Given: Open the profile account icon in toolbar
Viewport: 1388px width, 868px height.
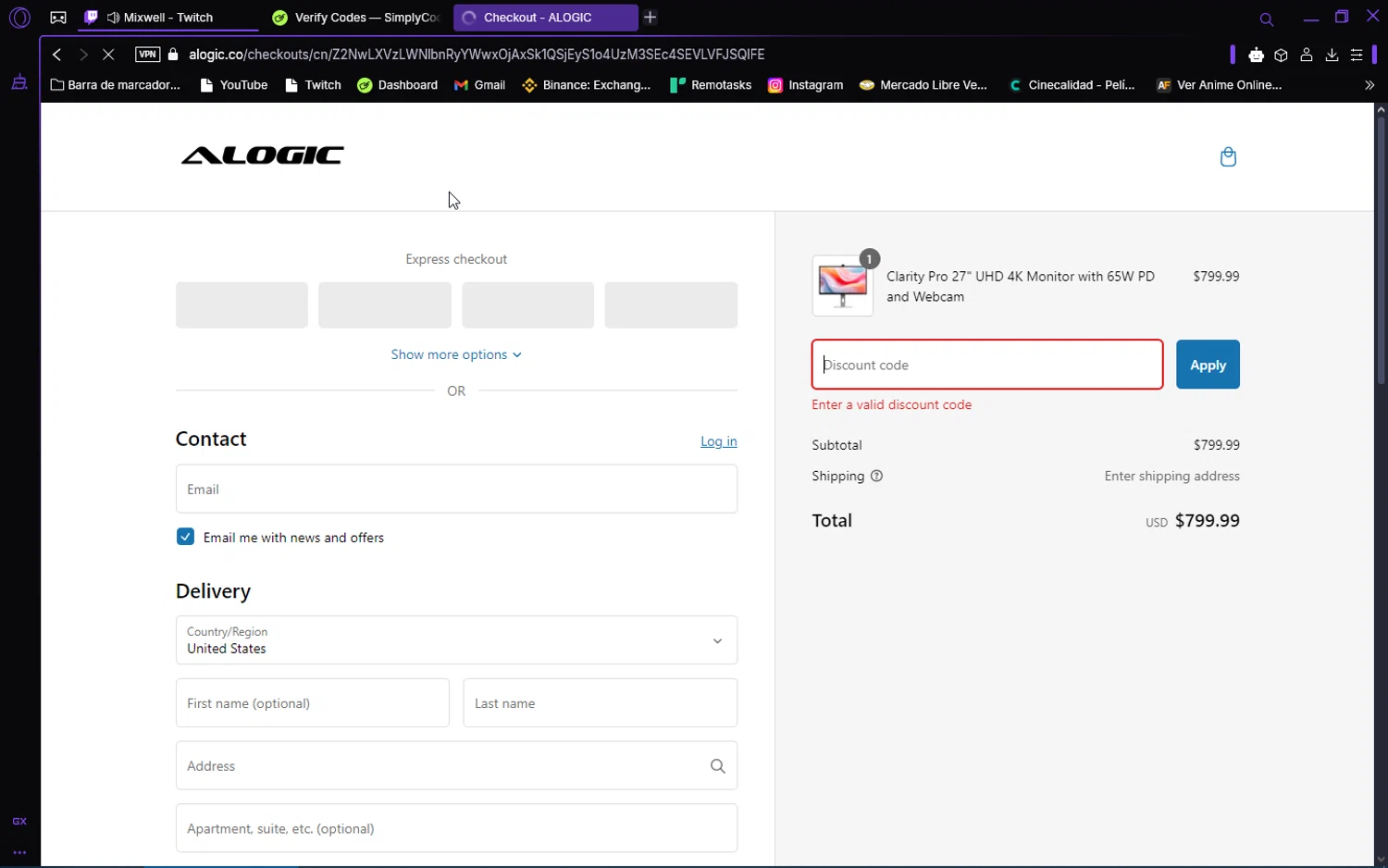Looking at the screenshot, I should pos(1307,56).
